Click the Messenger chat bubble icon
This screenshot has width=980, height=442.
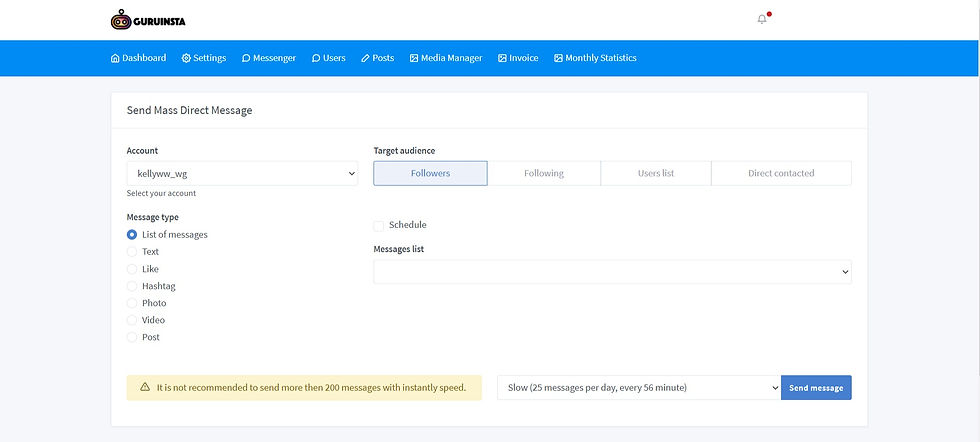click(246, 58)
